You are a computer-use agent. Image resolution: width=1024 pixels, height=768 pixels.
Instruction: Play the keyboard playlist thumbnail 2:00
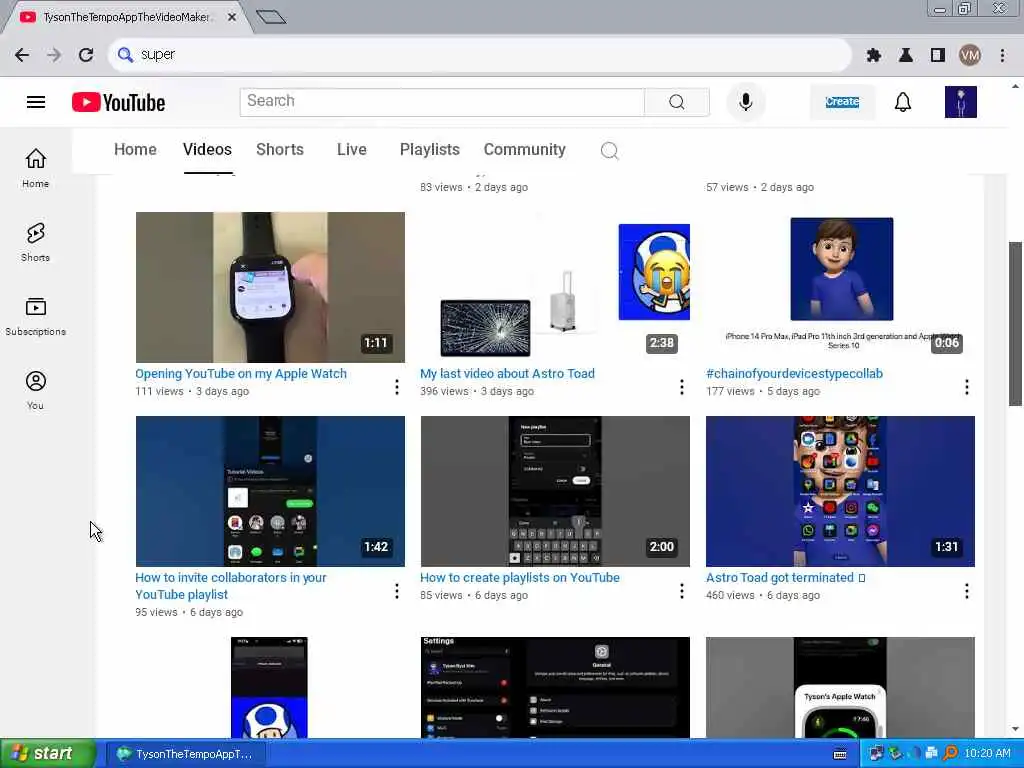[x=555, y=491]
